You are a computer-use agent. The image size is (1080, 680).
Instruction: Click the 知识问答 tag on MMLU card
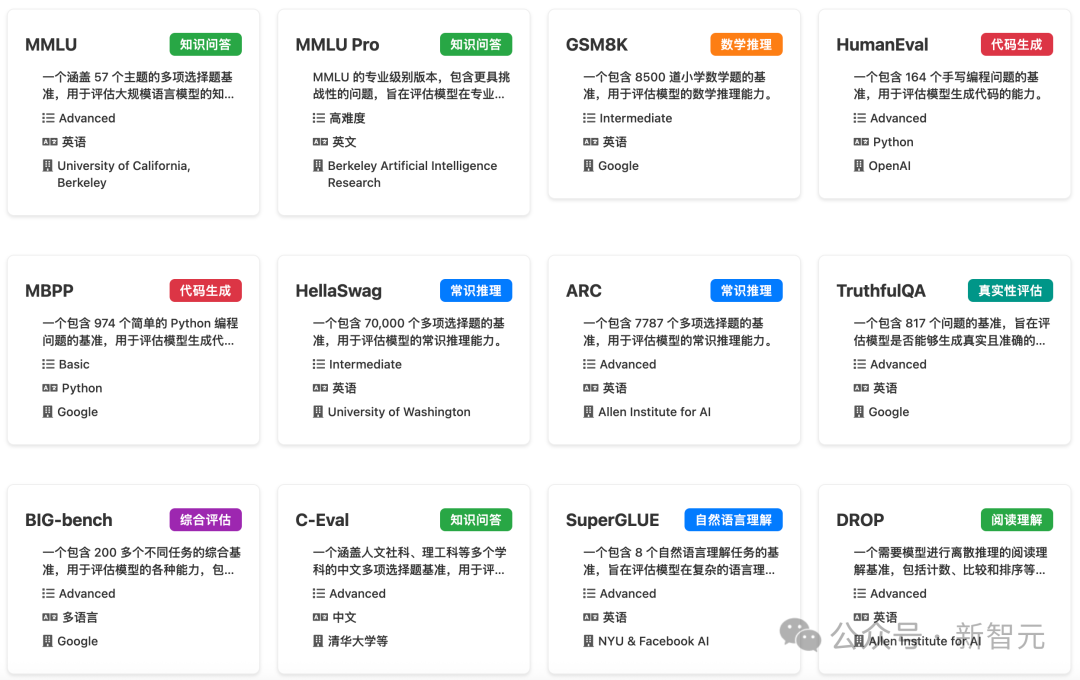[x=205, y=45]
